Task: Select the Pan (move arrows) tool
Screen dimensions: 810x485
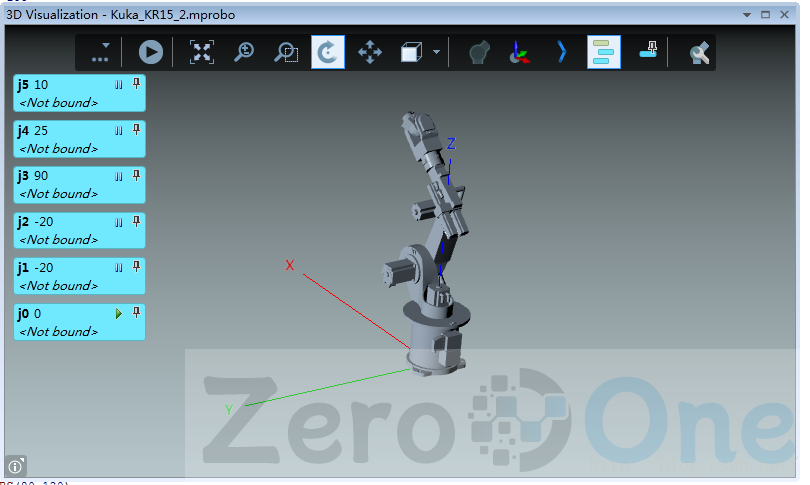Action: point(370,52)
